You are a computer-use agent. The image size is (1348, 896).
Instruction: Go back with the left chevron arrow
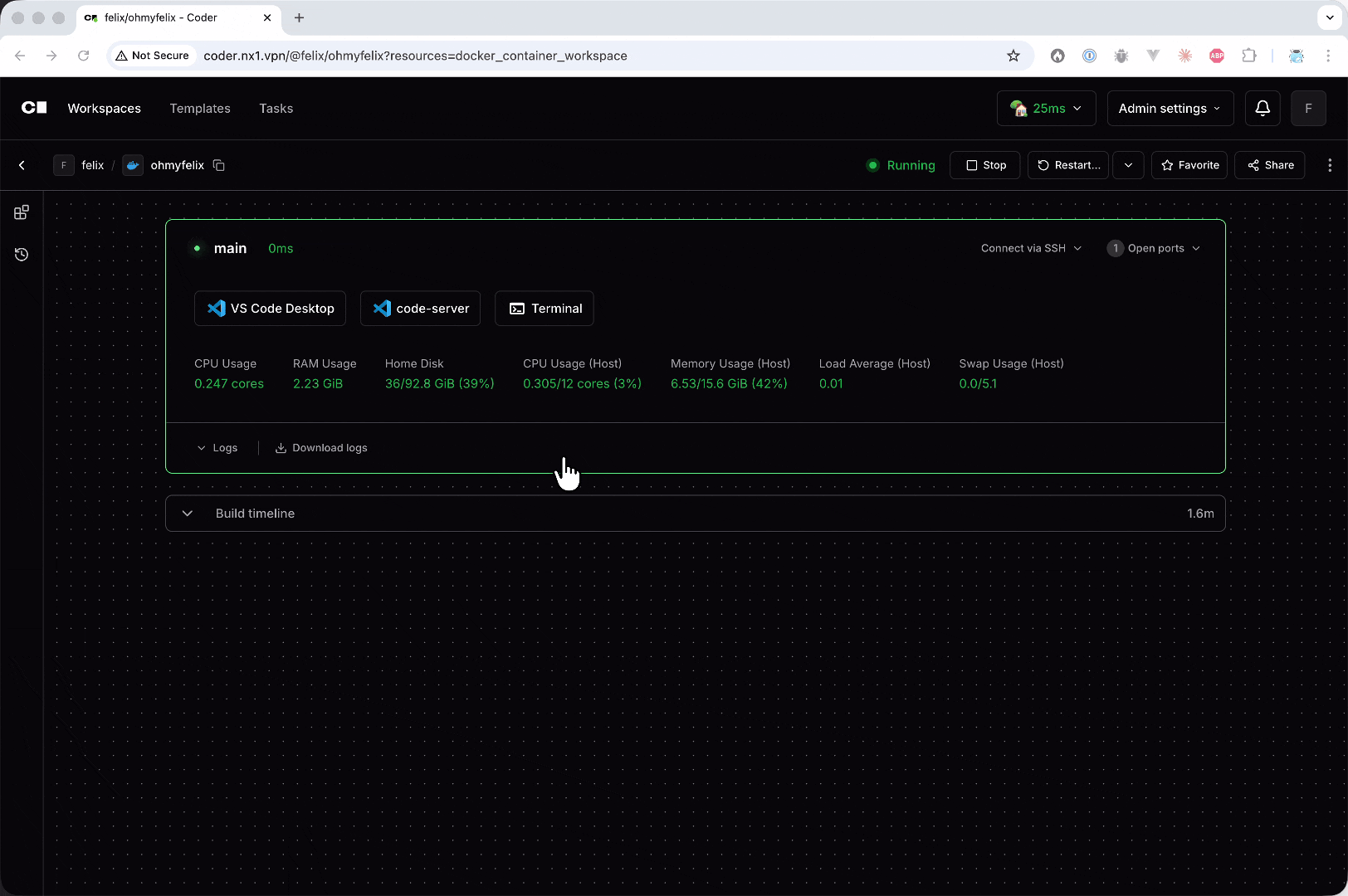click(x=22, y=165)
